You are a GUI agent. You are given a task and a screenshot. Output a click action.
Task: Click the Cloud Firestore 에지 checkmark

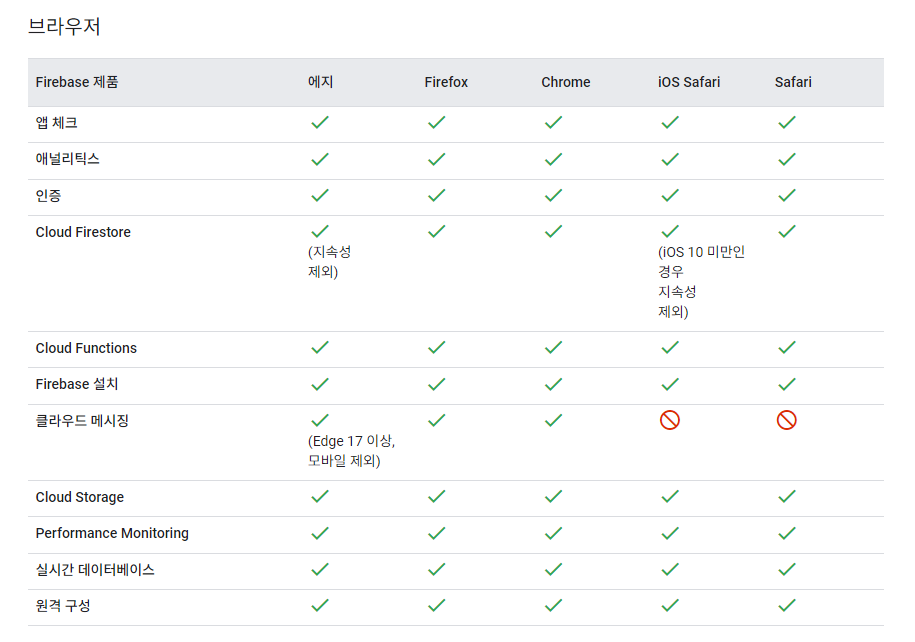click(320, 232)
